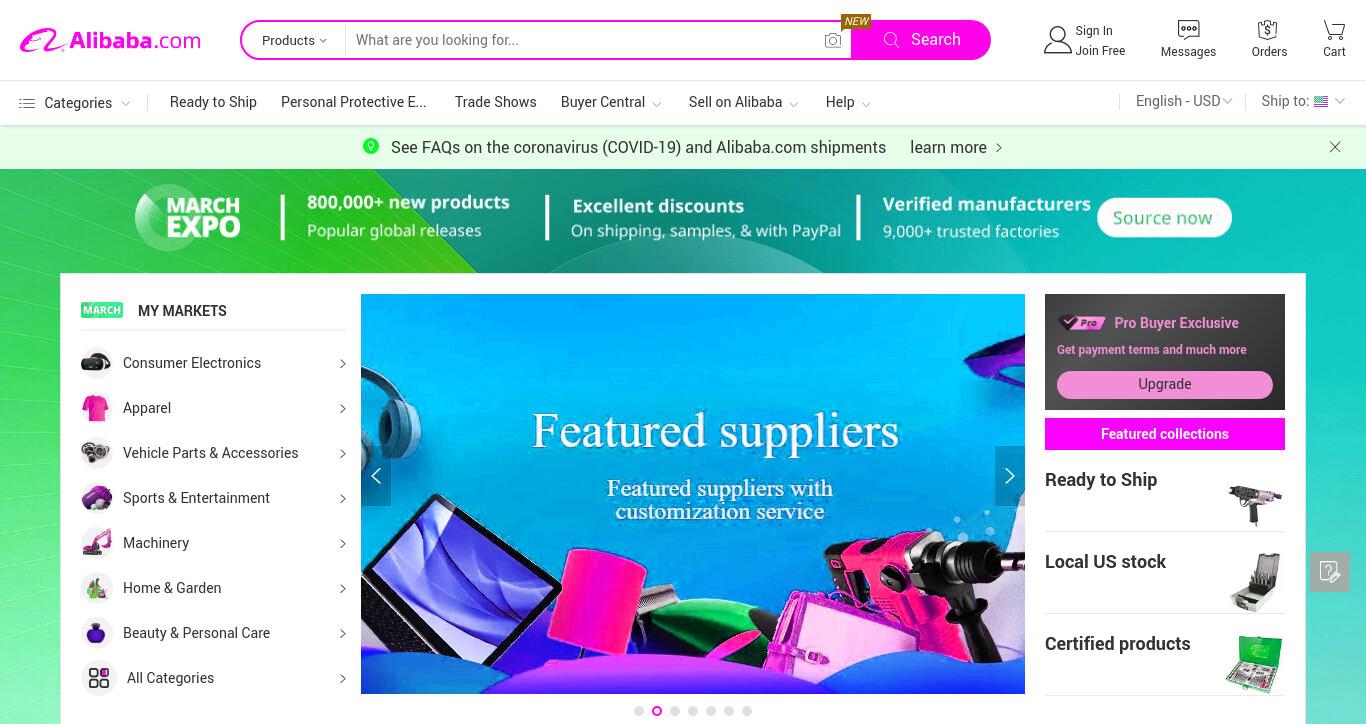
Task: Open the shopping Cart icon
Action: pyautogui.click(x=1334, y=30)
